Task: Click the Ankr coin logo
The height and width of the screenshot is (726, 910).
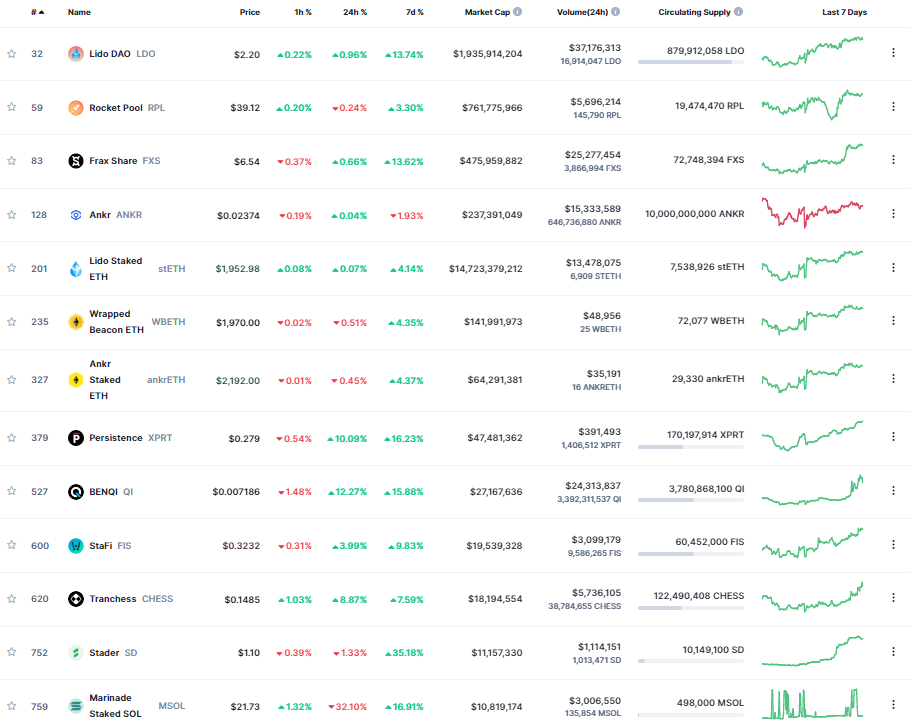Action: (75, 215)
